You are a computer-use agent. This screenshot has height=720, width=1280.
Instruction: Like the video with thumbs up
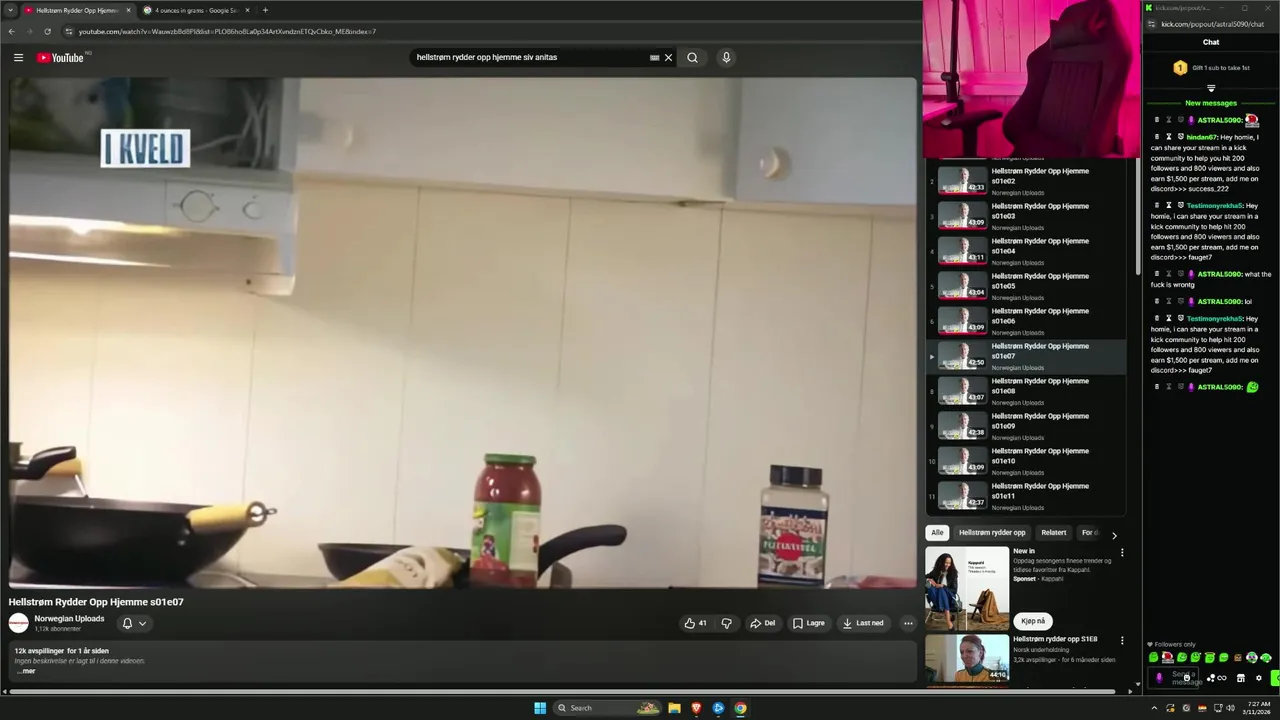[x=696, y=623]
